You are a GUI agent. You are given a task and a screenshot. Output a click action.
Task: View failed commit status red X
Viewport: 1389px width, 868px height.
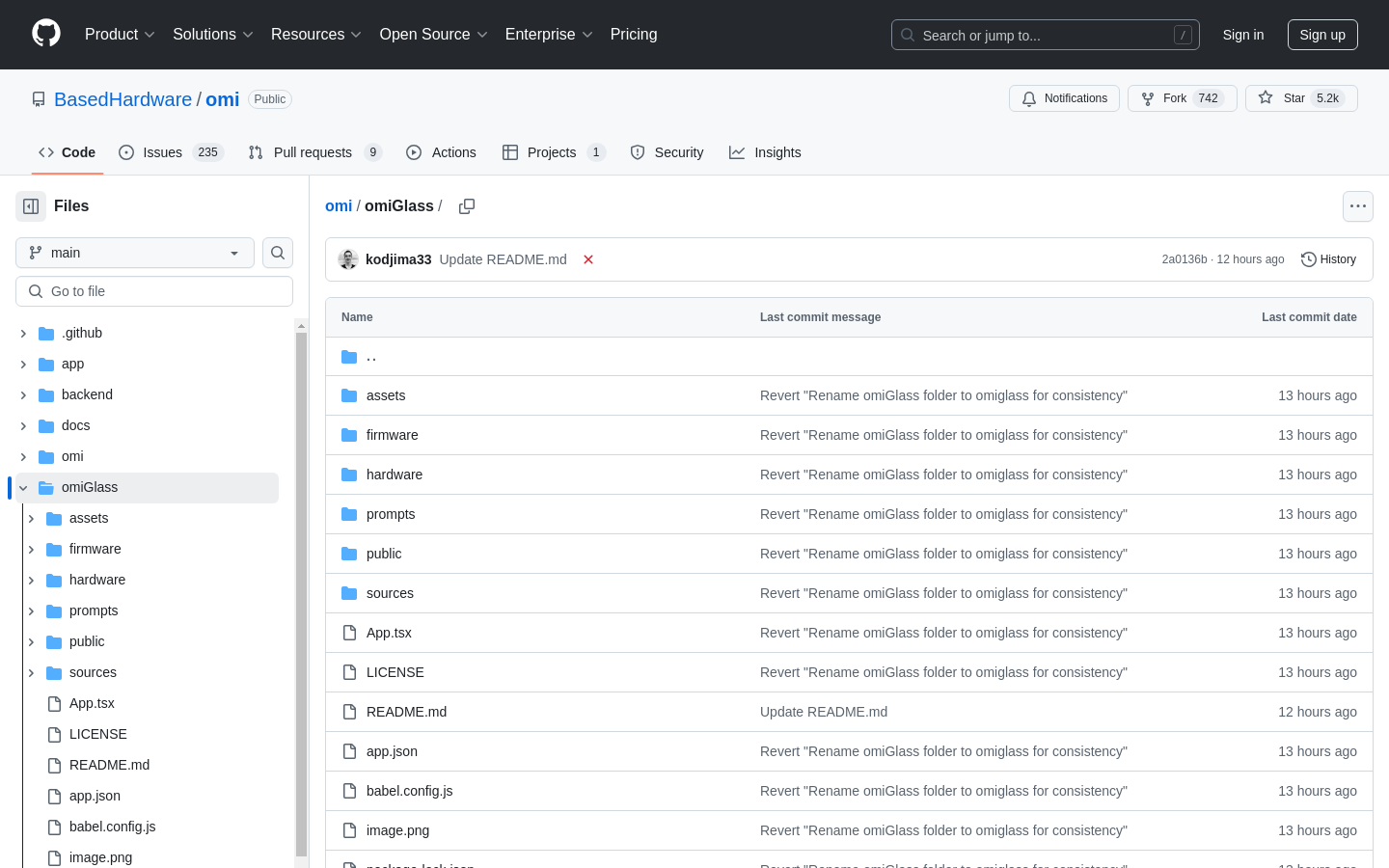(x=588, y=259)
